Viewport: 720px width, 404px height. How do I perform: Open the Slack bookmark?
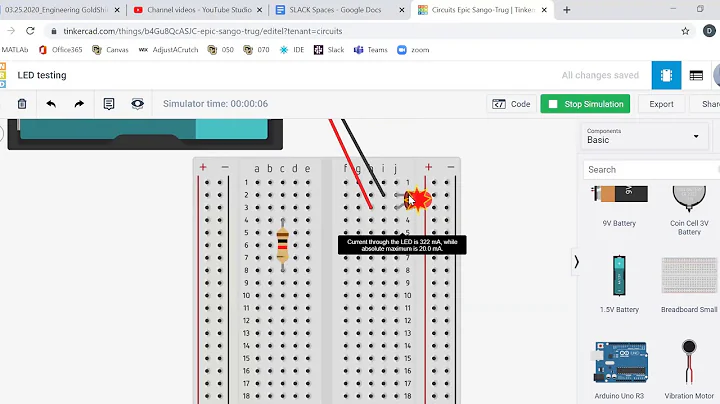coord(329,50)
